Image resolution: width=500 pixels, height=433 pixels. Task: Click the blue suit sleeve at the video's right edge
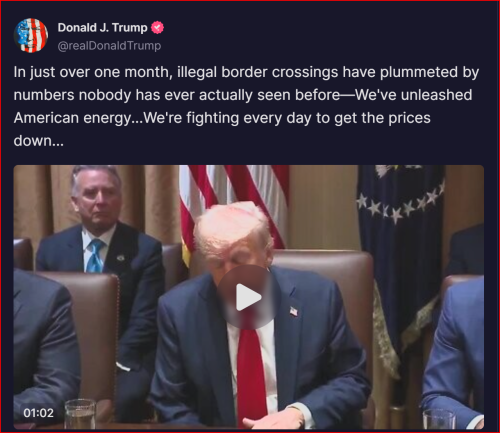coord(455,350)
